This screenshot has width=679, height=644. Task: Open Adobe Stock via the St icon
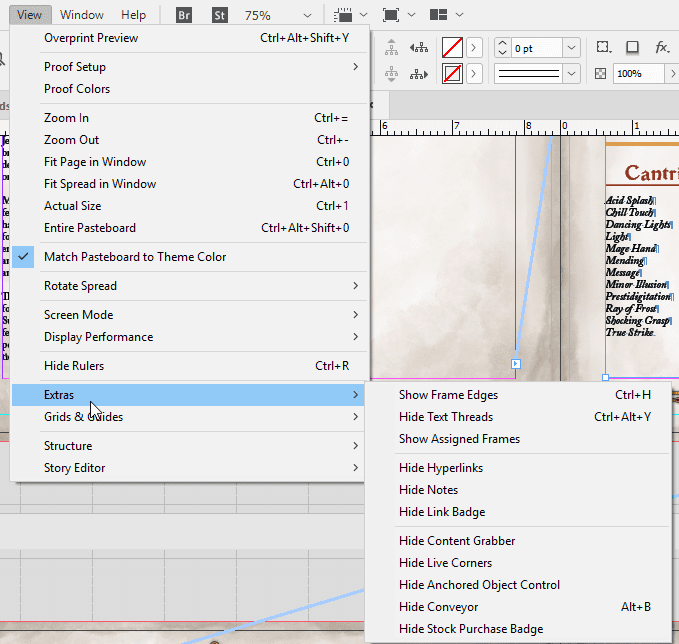[220, 15]
